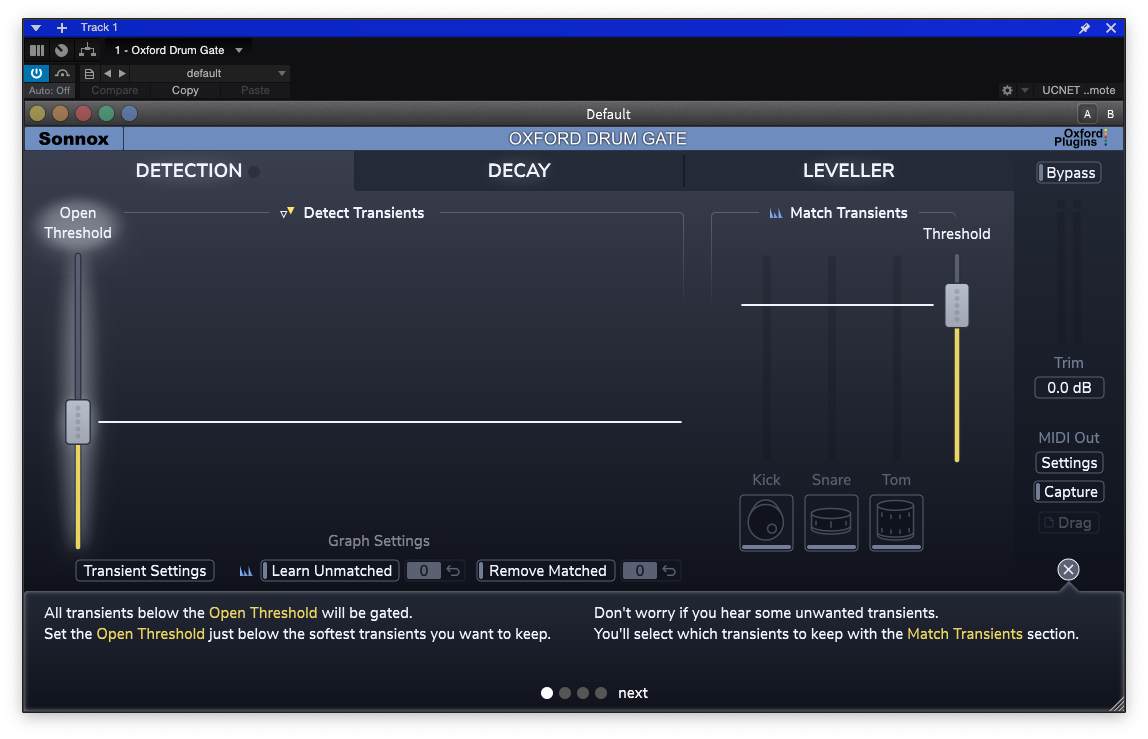Click the Default preset name bar
Image resolution: width=1148 pixels, height=739 pixels.
click(608, 114)
